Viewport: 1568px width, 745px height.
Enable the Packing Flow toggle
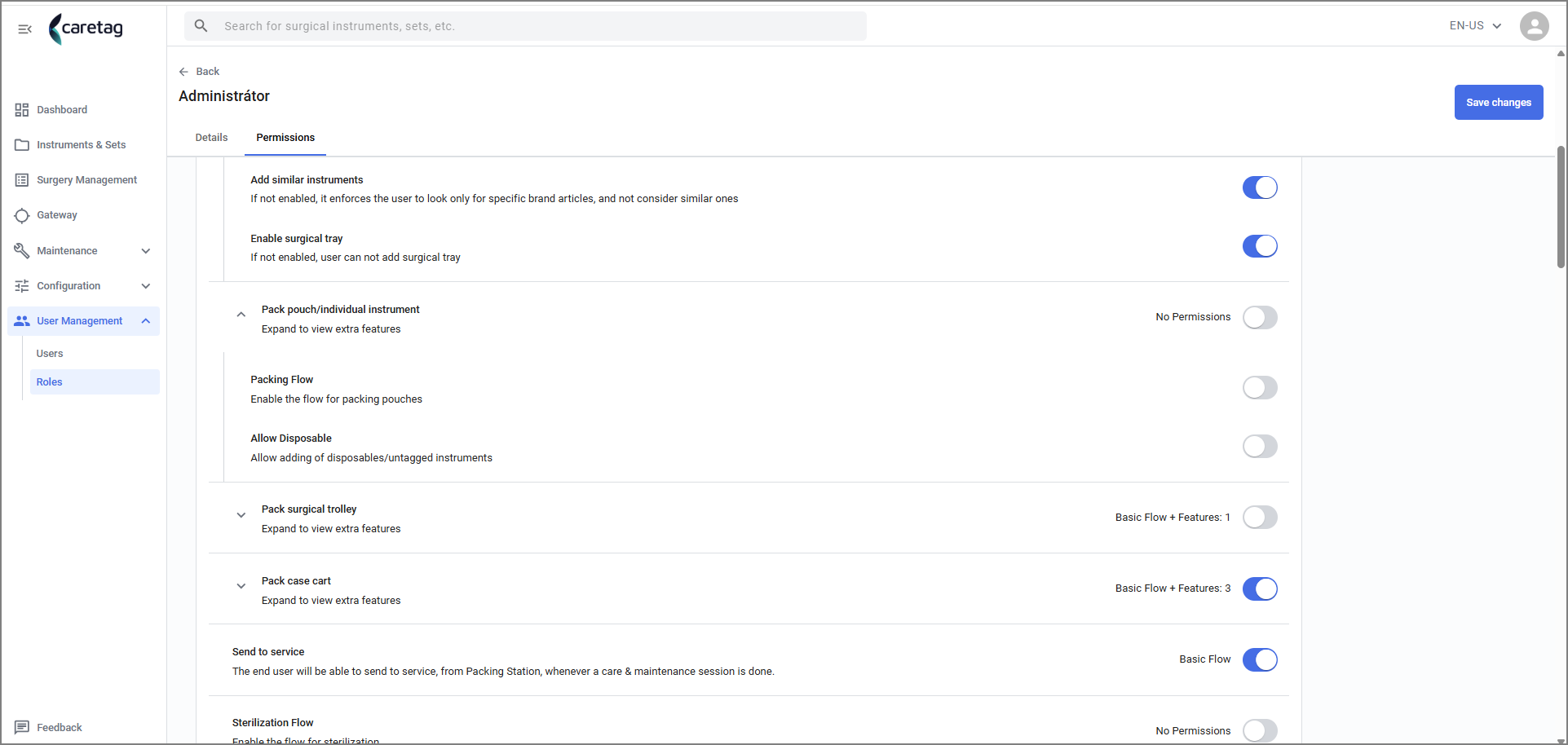(1260, 388)
